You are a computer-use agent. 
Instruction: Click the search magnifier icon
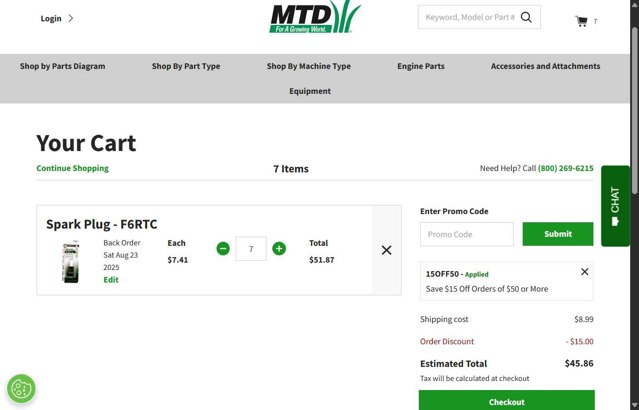[526, 18]
